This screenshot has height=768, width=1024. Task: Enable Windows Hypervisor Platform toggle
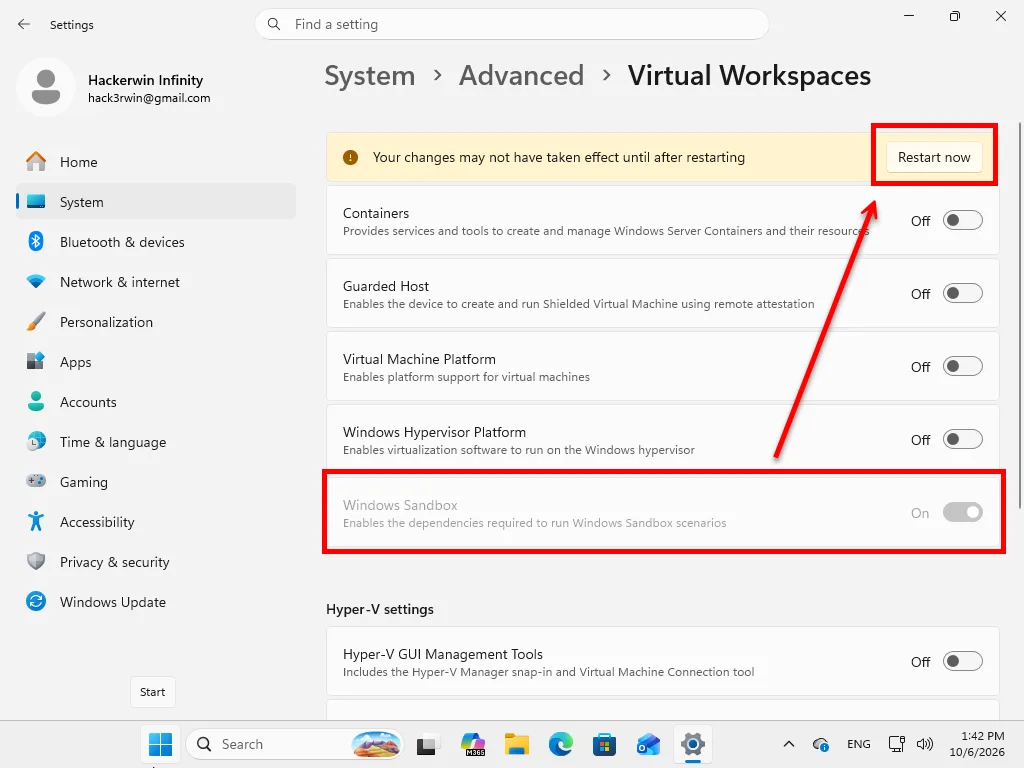coord(963,440)
